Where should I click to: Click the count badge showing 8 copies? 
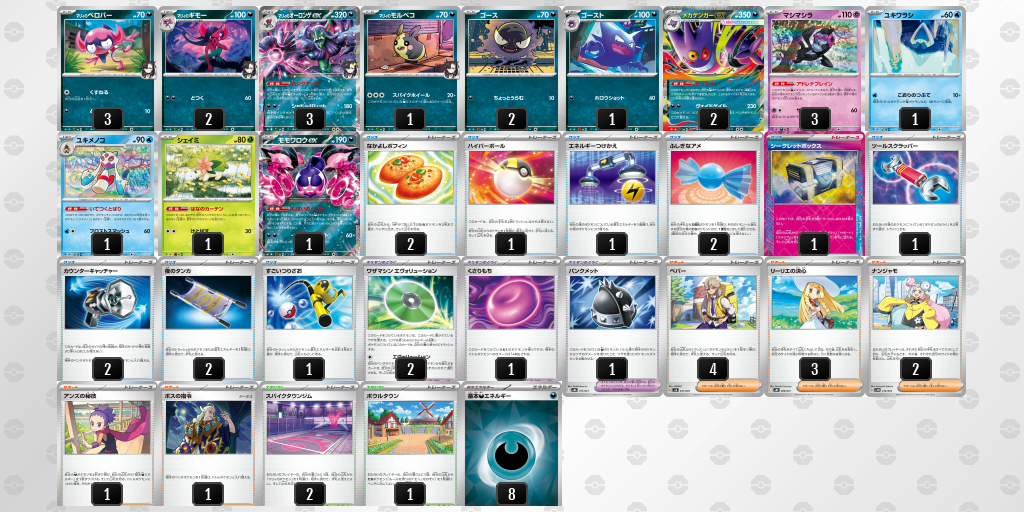(511, 494)
